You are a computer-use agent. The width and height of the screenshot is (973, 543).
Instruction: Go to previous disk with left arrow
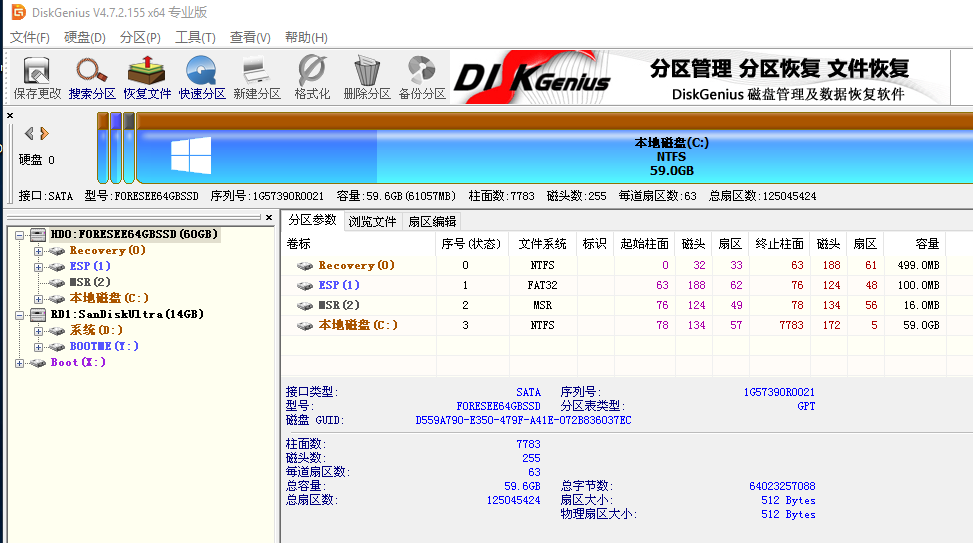pos(29,133)
